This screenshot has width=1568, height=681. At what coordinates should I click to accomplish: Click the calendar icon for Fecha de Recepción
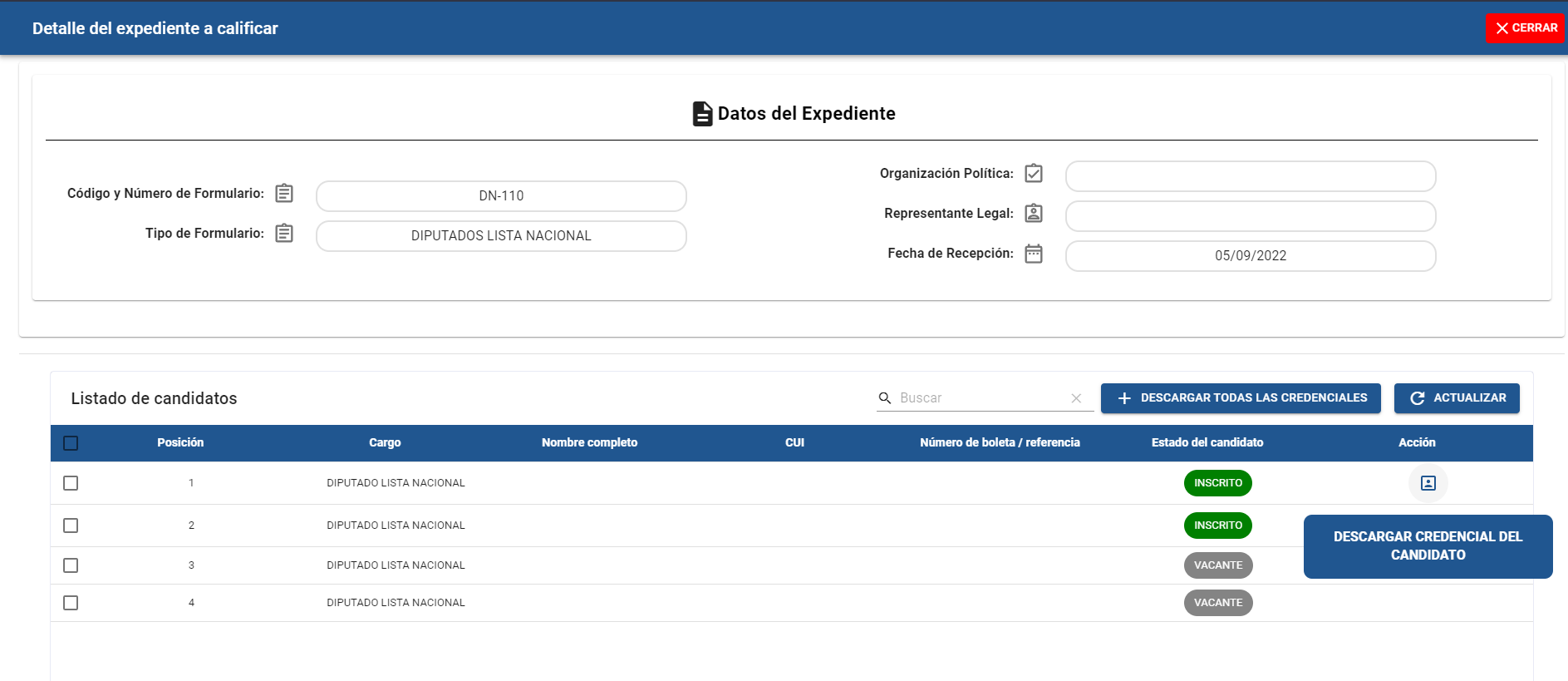click(1034, 254)
